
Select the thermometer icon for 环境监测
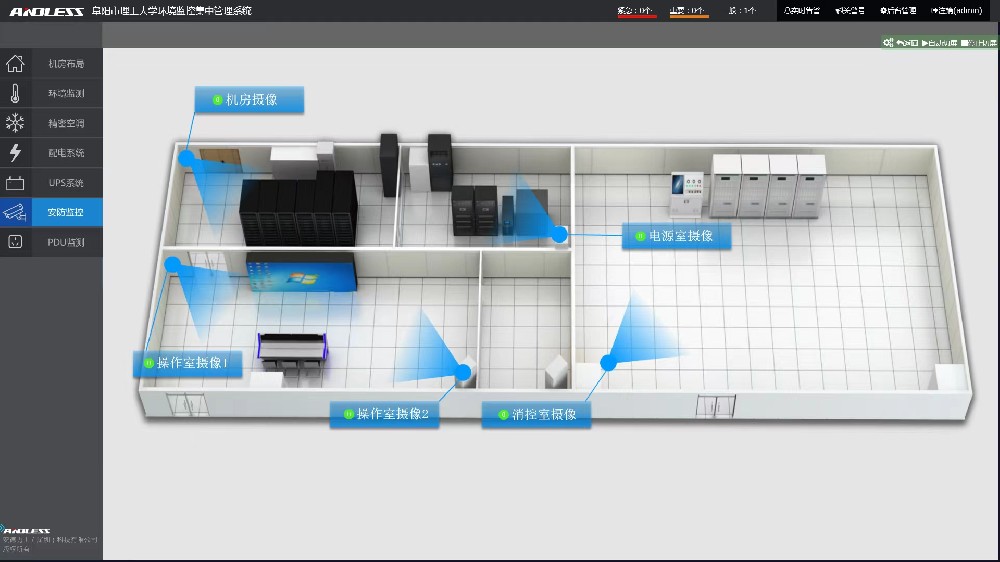[x=15, y=94]
